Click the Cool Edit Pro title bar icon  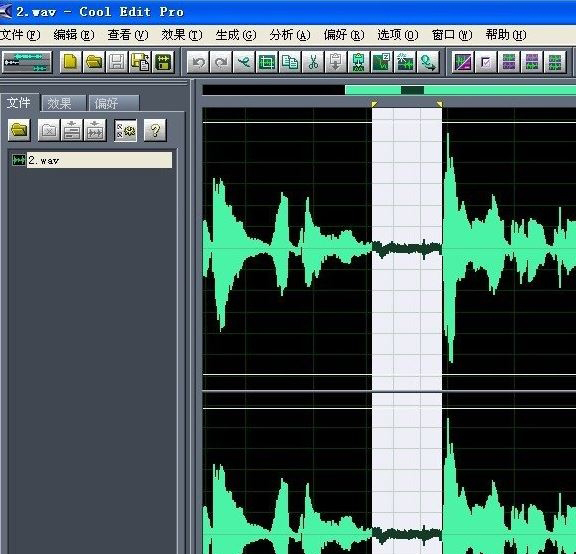[x=6, y=11]
